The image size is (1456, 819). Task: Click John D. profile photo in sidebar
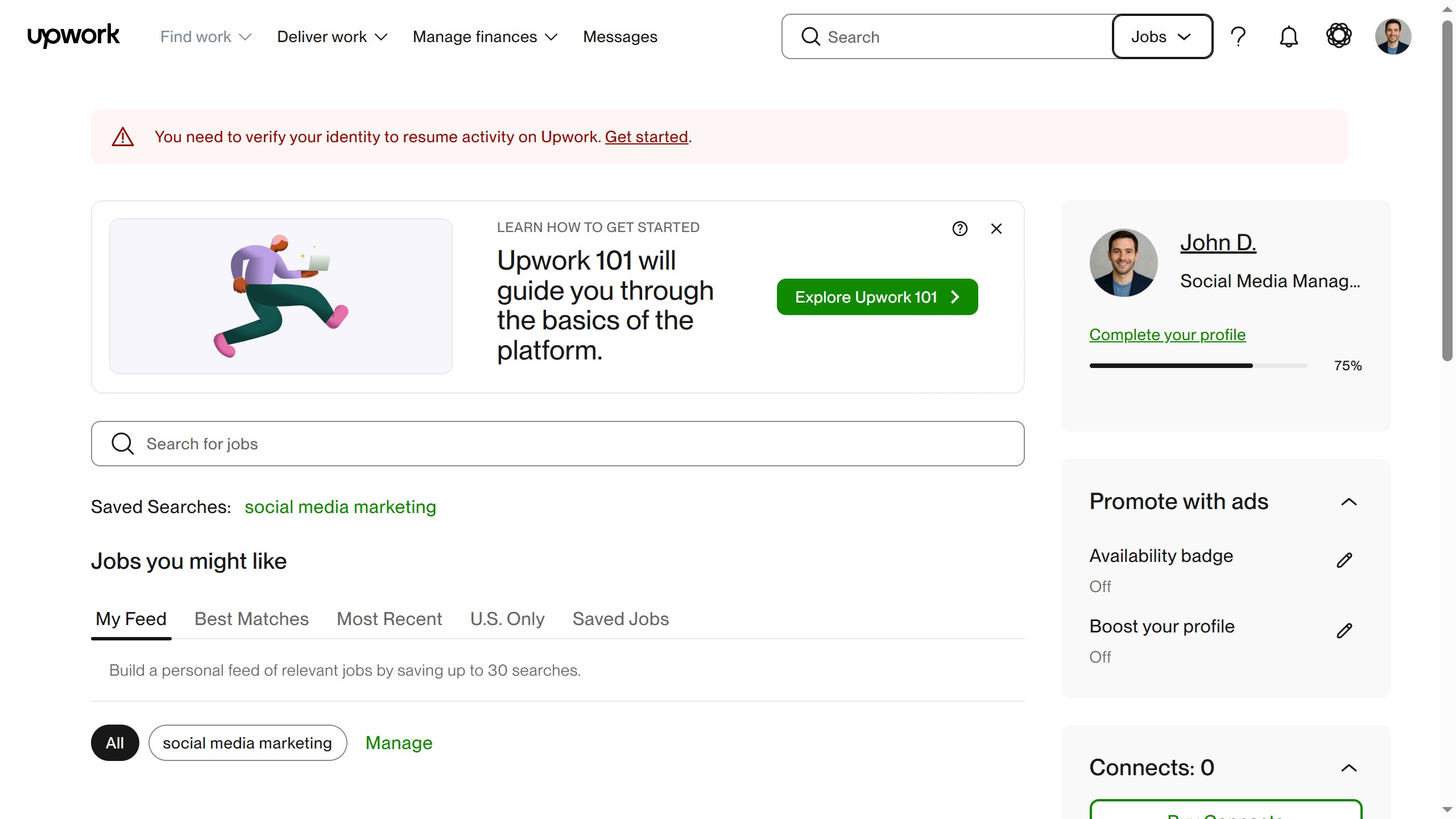[1123, 263]
